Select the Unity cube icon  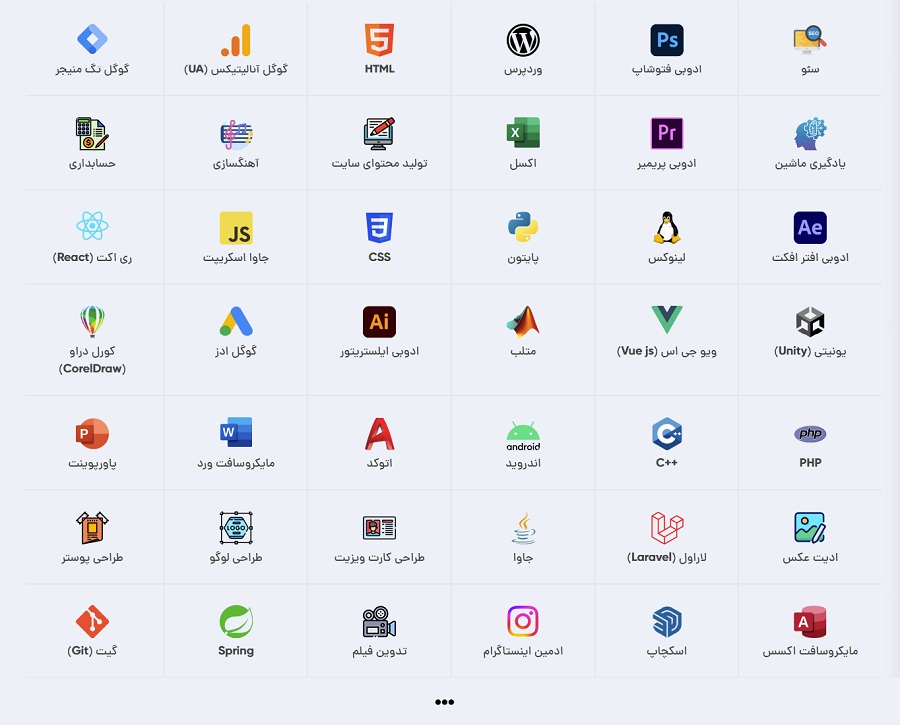pos(810,321)
